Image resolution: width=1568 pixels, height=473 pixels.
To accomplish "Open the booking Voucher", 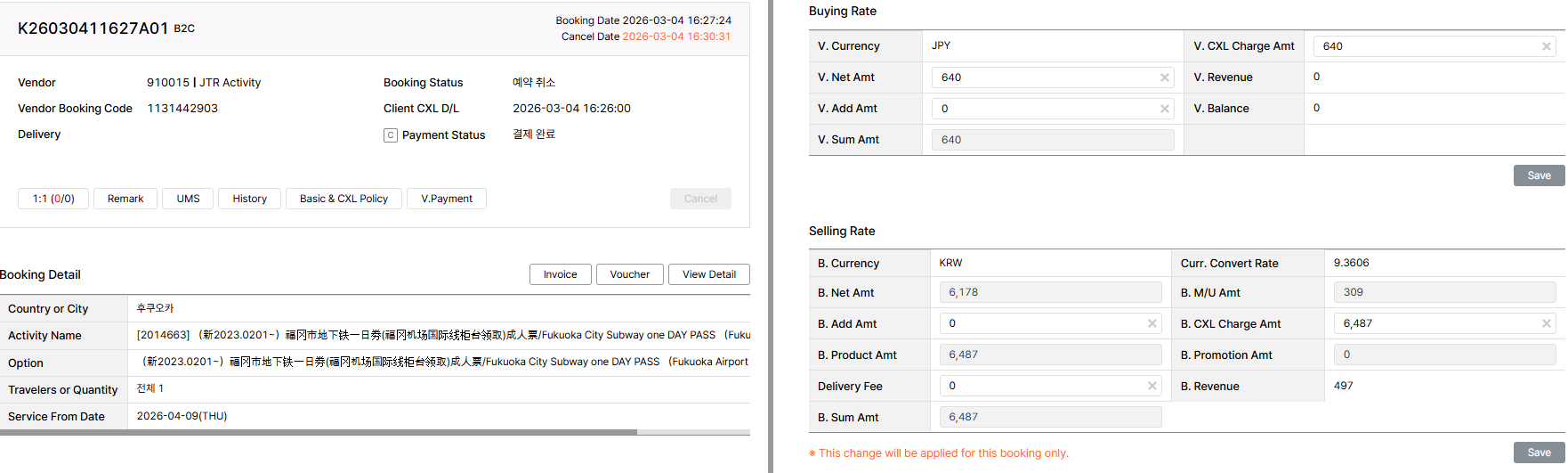I will tap(629, 274).
